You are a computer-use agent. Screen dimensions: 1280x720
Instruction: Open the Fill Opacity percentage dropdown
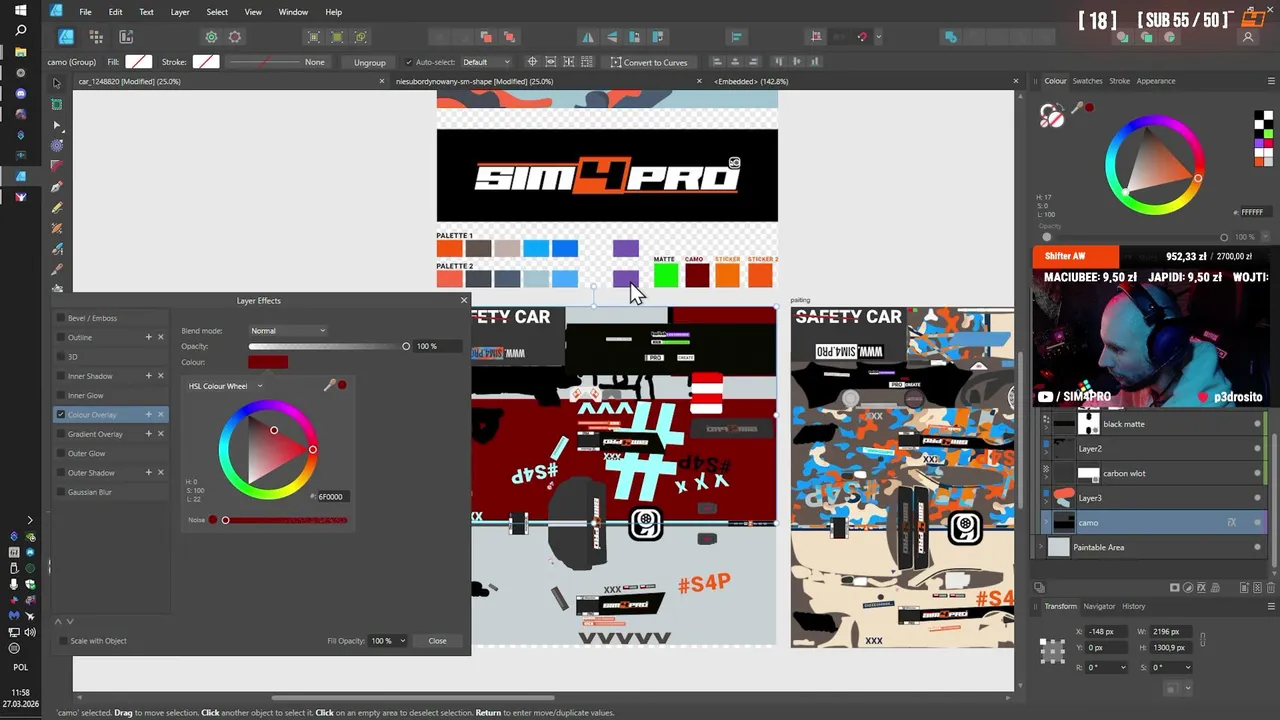tap(388, 641)
